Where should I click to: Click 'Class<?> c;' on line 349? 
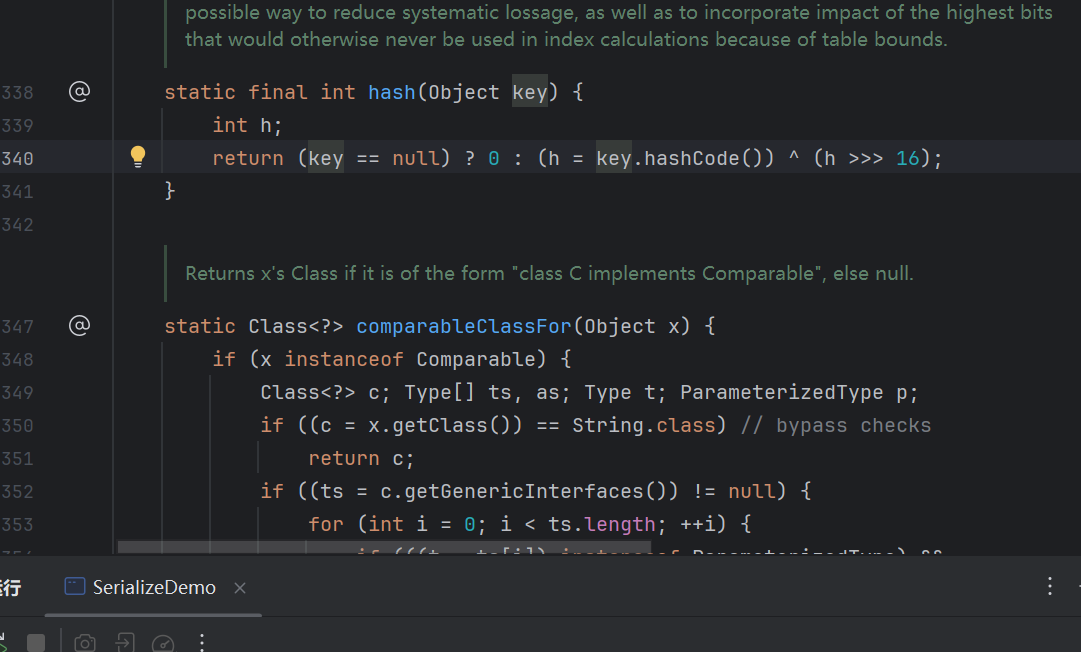325,392
